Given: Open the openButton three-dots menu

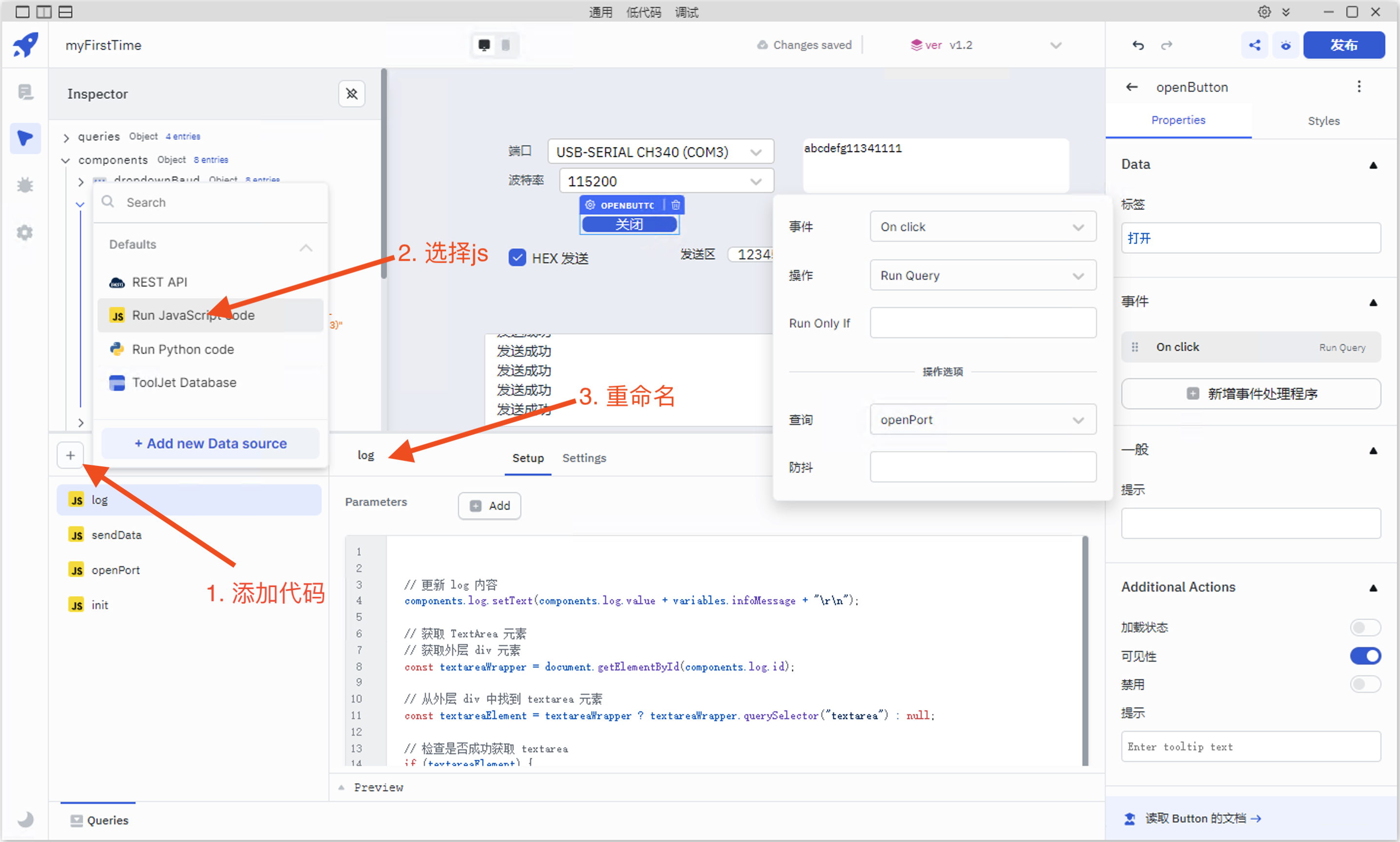Looking at the screenshot, I should click(x=1359, y=87).
